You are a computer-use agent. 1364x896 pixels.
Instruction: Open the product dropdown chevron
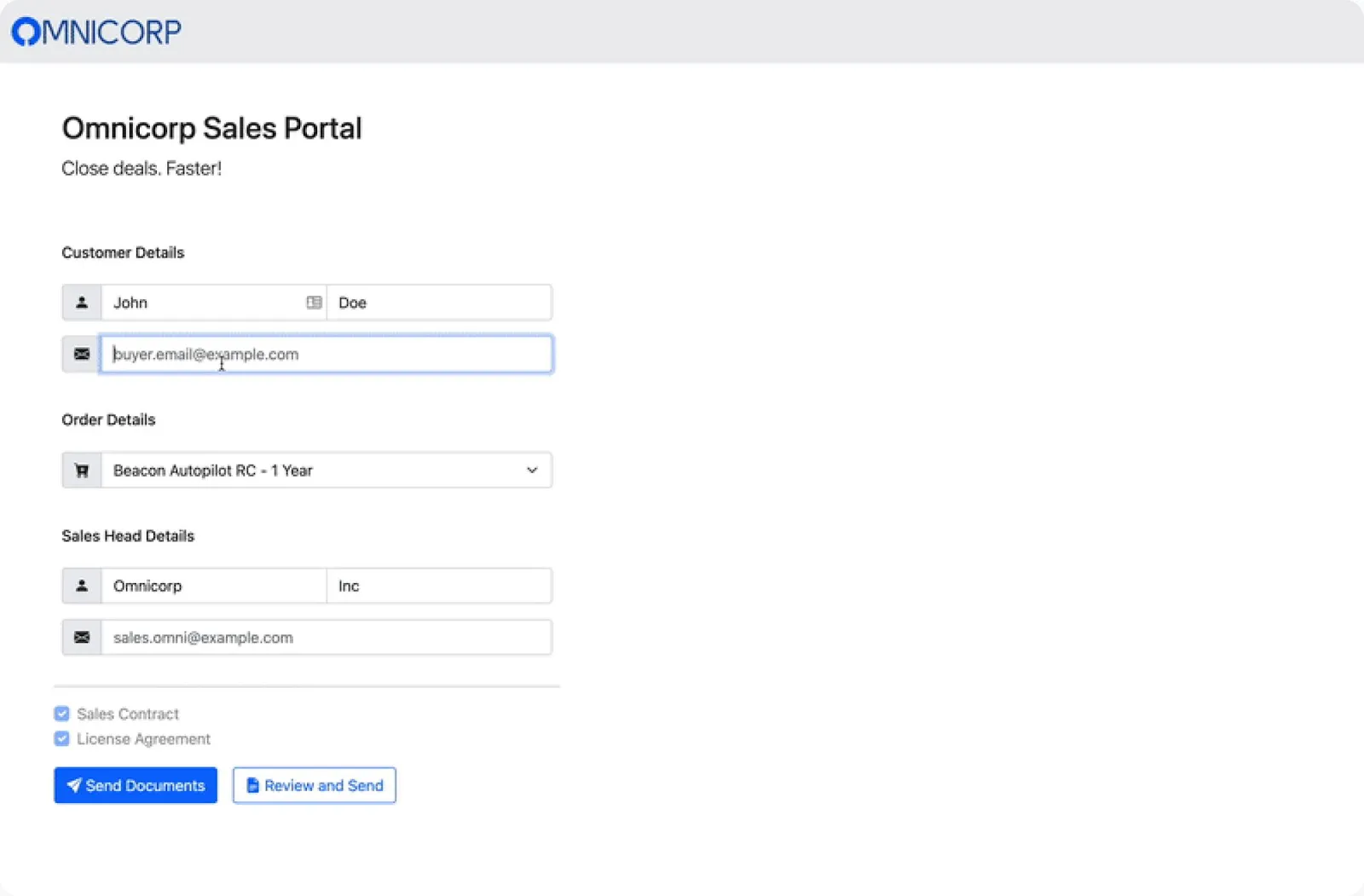coord(531,470)
